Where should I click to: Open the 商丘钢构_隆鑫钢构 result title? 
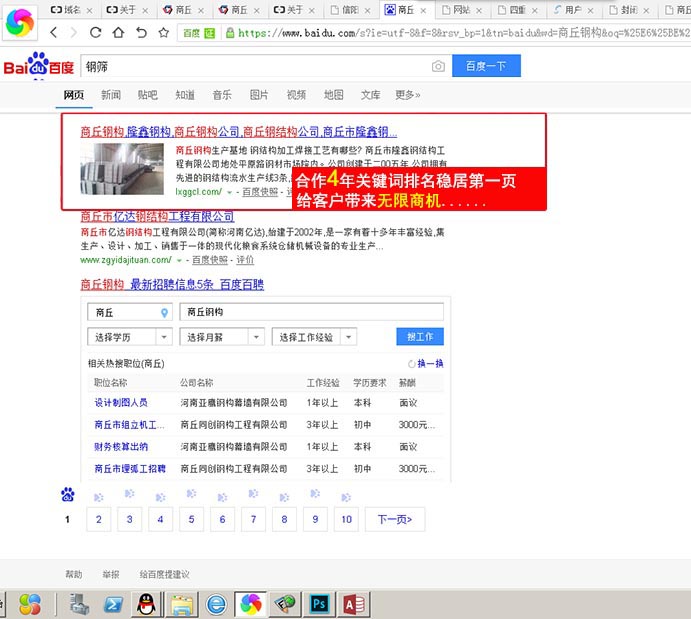tap(238, 132)
